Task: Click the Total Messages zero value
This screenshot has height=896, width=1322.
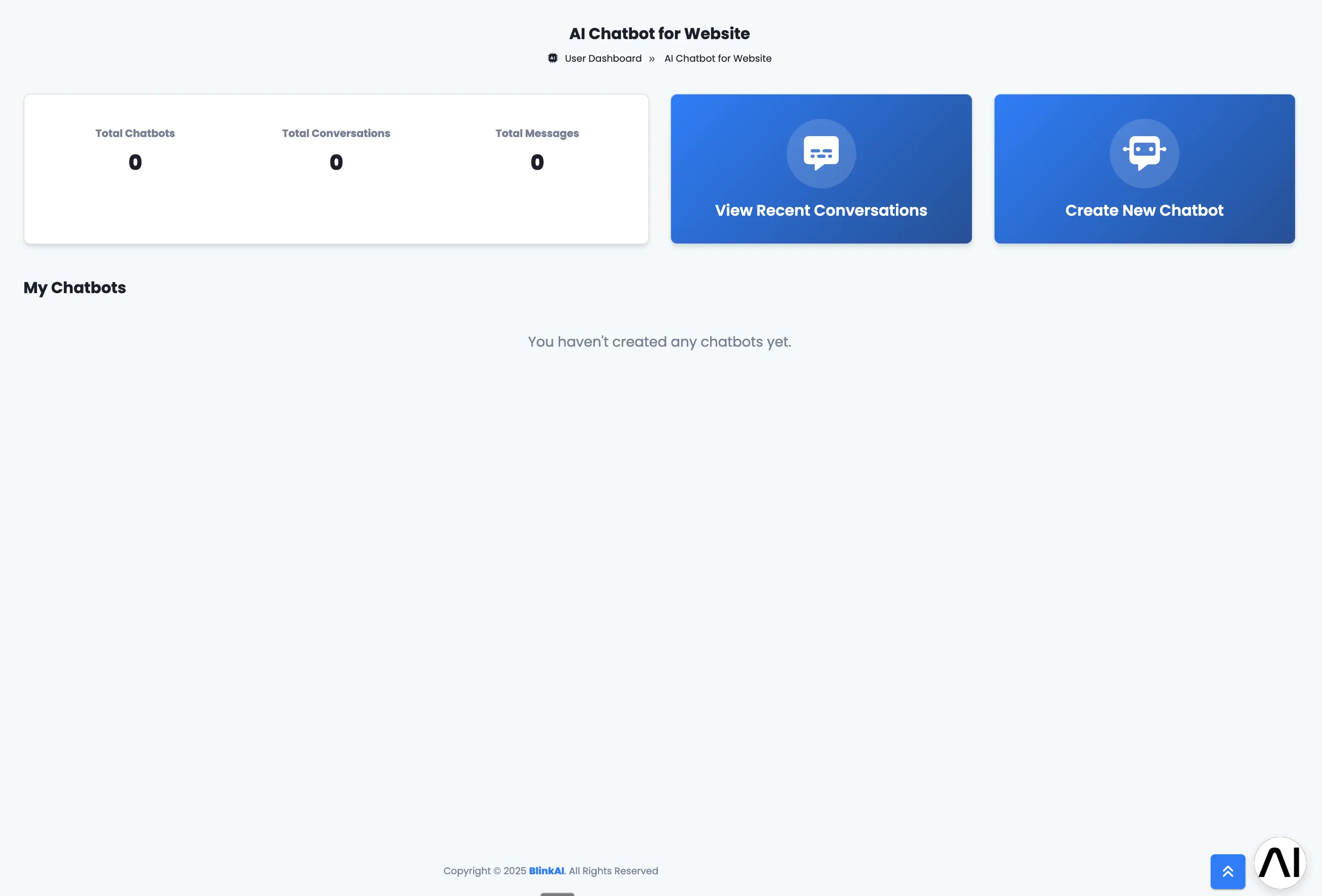Action: pos(537,162)
